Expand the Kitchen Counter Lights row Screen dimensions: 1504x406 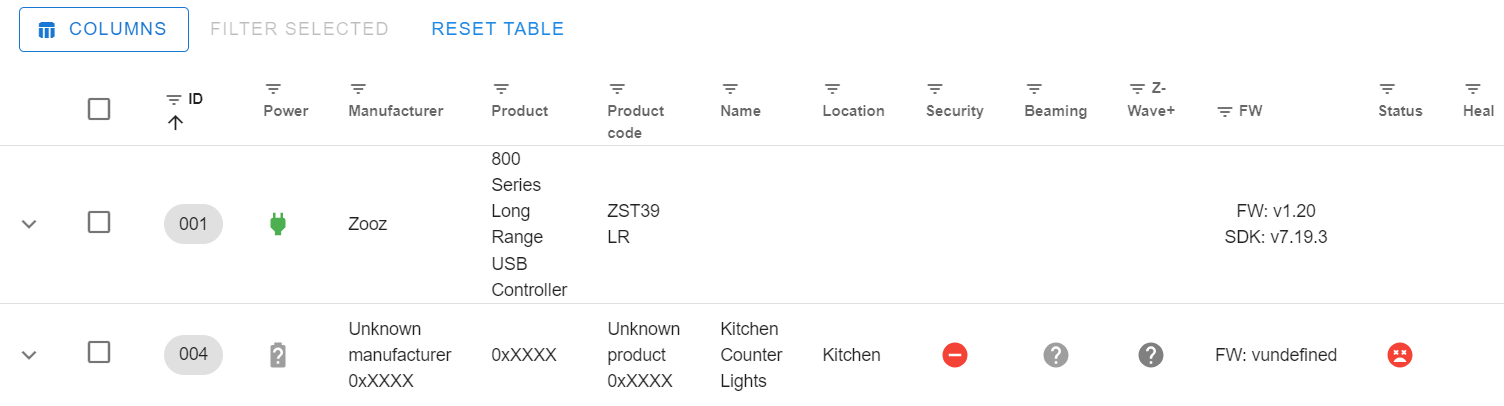tap(30, 355)
